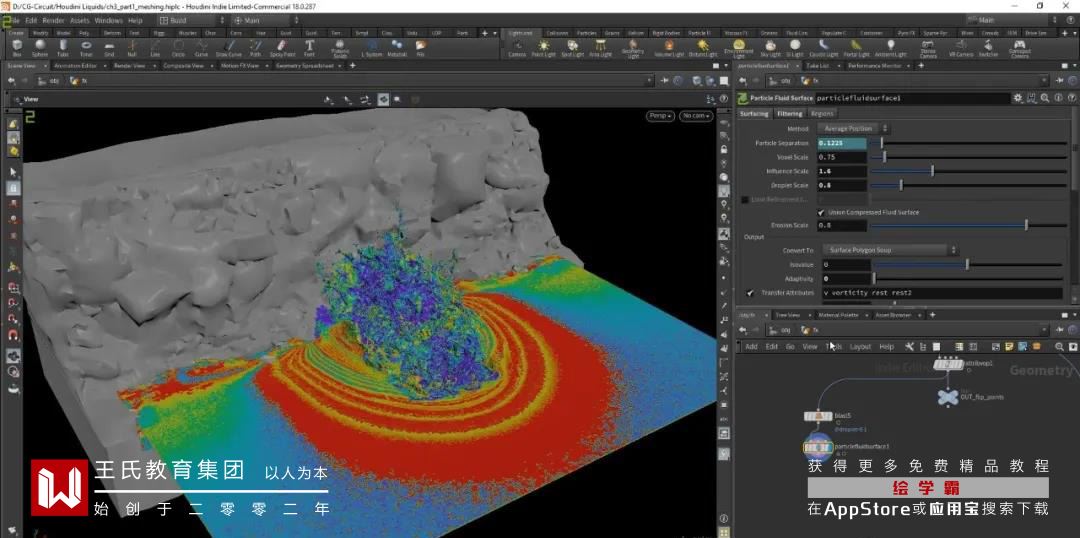Click the Transfer Attributes text field
Viewport: 1080px width, 538px height.
pos(942,293)
